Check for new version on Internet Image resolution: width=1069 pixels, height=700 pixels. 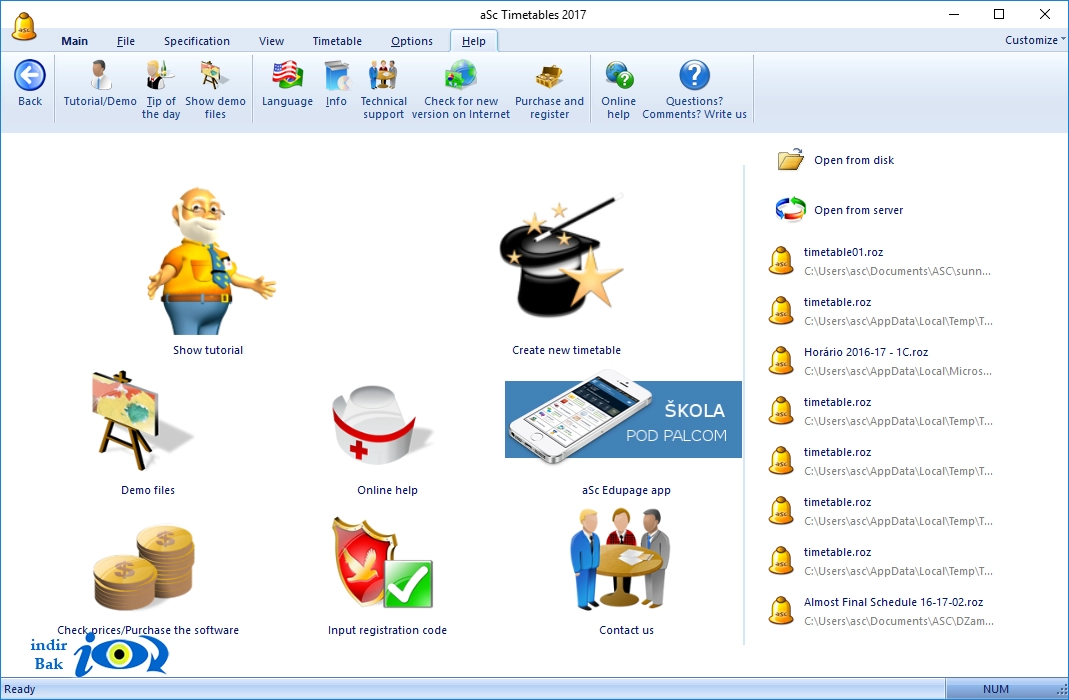pyautogui.click(x=461, y=90)
